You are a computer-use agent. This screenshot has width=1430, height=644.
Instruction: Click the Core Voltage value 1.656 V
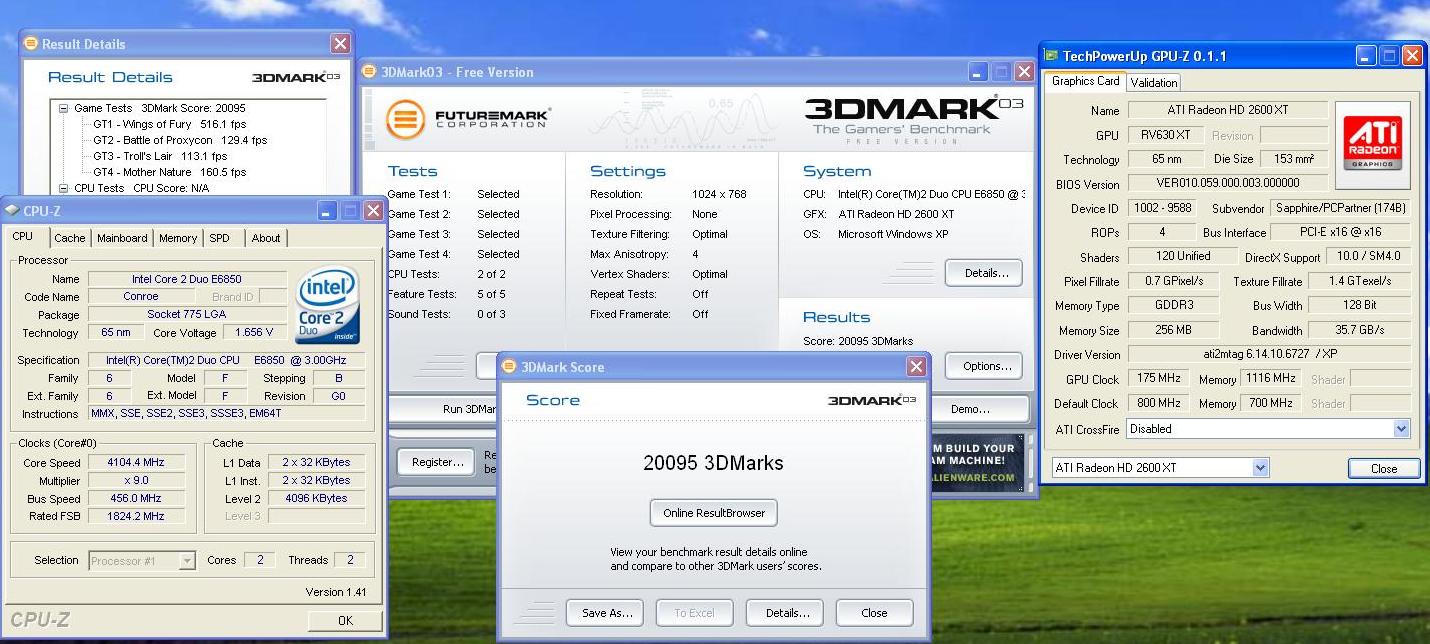coord(254,333)
